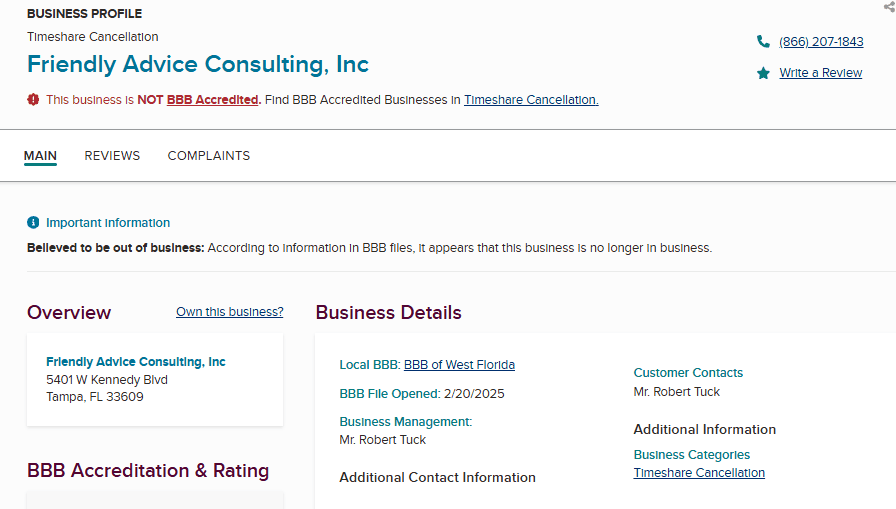This screenshot has width=896, height=509.
Task: Click the Important Information label
Action: (x=108, y=223)
